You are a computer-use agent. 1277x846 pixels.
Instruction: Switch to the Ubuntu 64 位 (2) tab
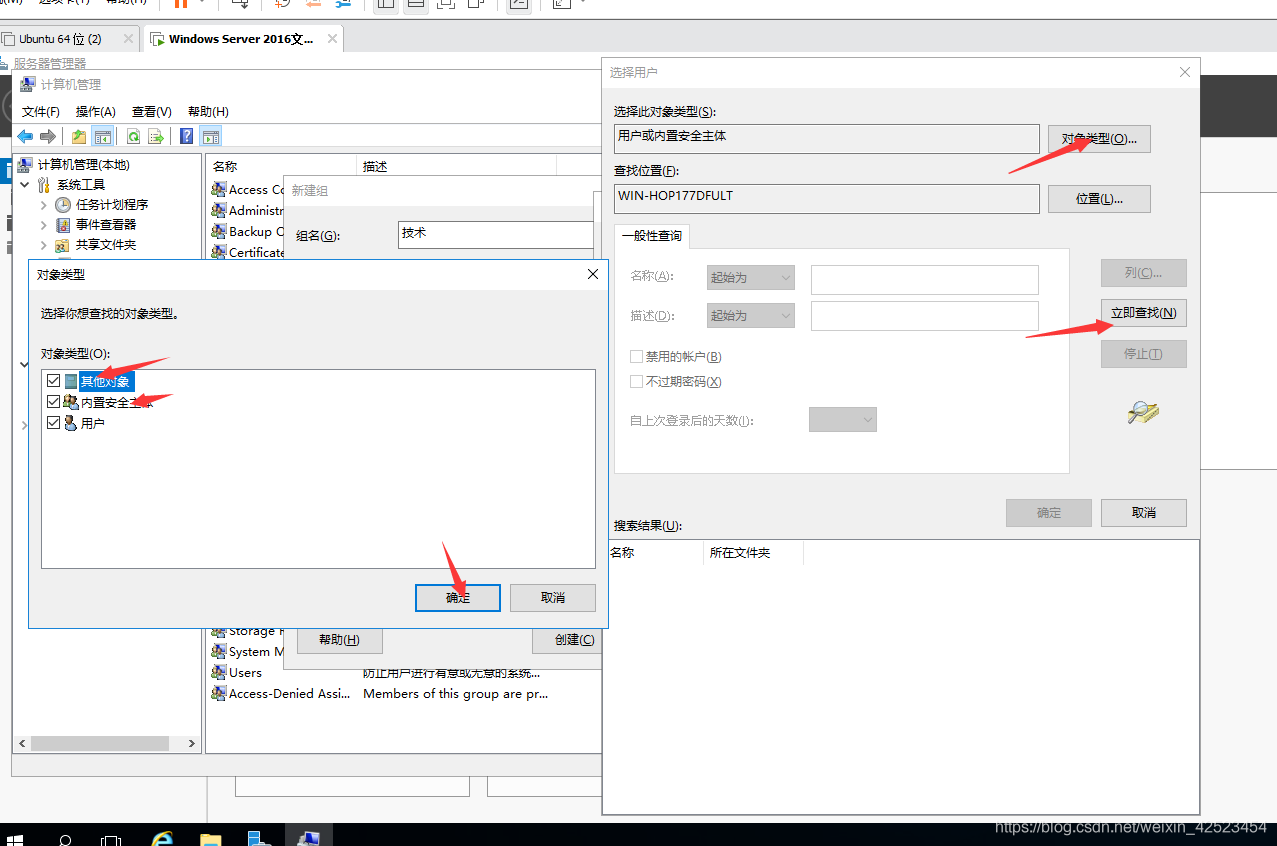[60, 39]
